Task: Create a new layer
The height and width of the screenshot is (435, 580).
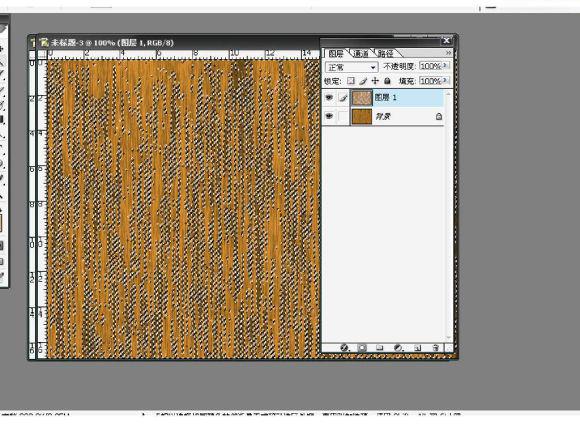Action: point(418,348)
